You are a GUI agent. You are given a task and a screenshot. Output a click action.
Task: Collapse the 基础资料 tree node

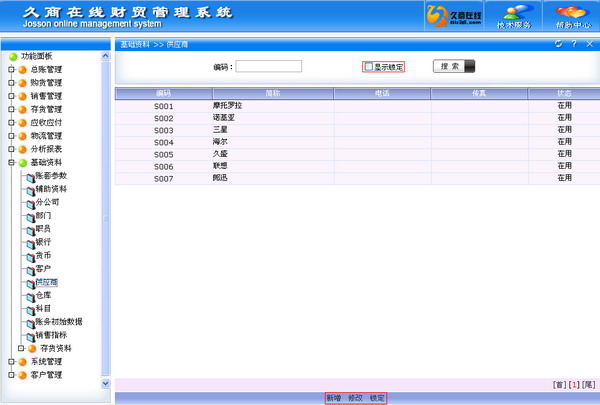pos(11,163)
